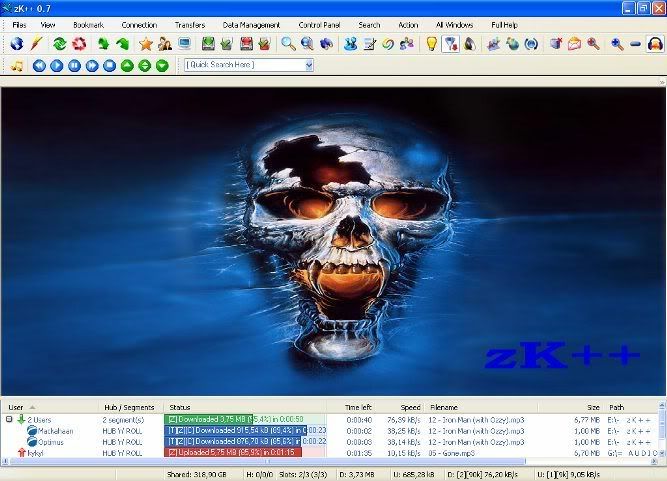667x481 pixels.
Task: Click the Shared: 318,90 GB status entry
Action: tap(197, 474)
